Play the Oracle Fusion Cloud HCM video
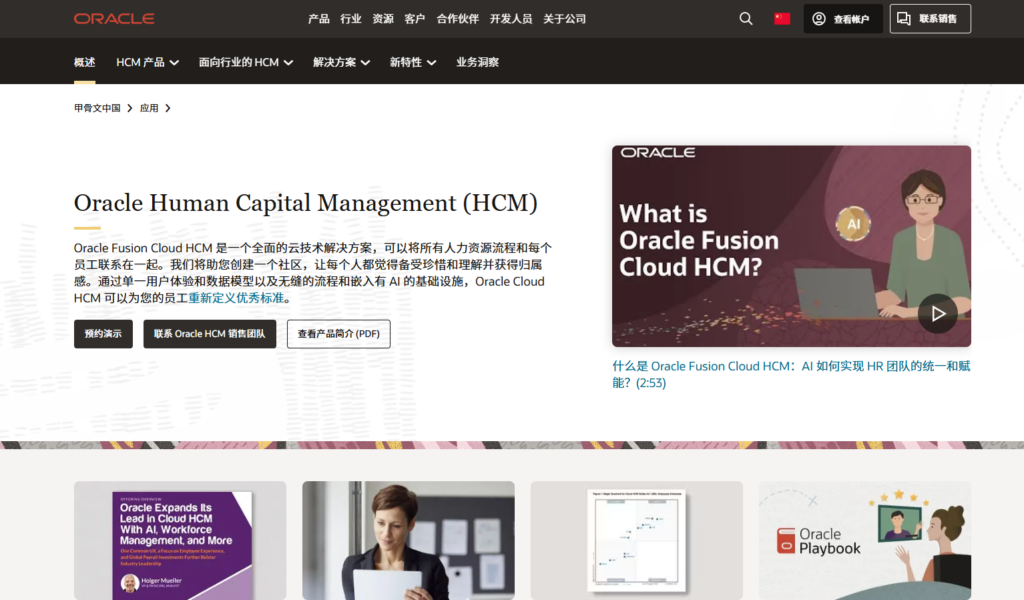This screenshot has height=600, width=1024. tap(937, 313)
